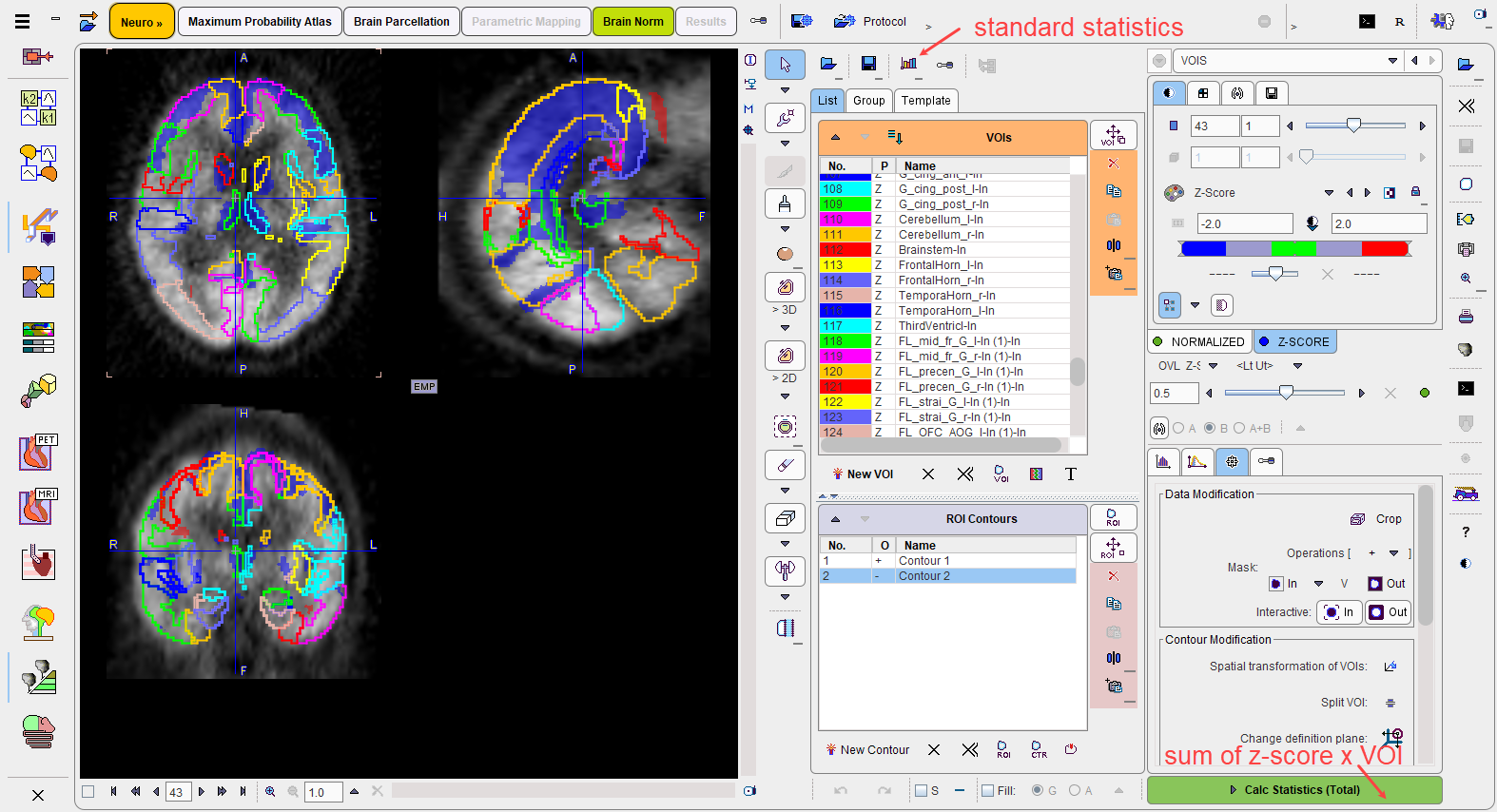The image size is (1497, 812).
Task: Click the lower threshold -2.0 field
Action: point(1245,223)
